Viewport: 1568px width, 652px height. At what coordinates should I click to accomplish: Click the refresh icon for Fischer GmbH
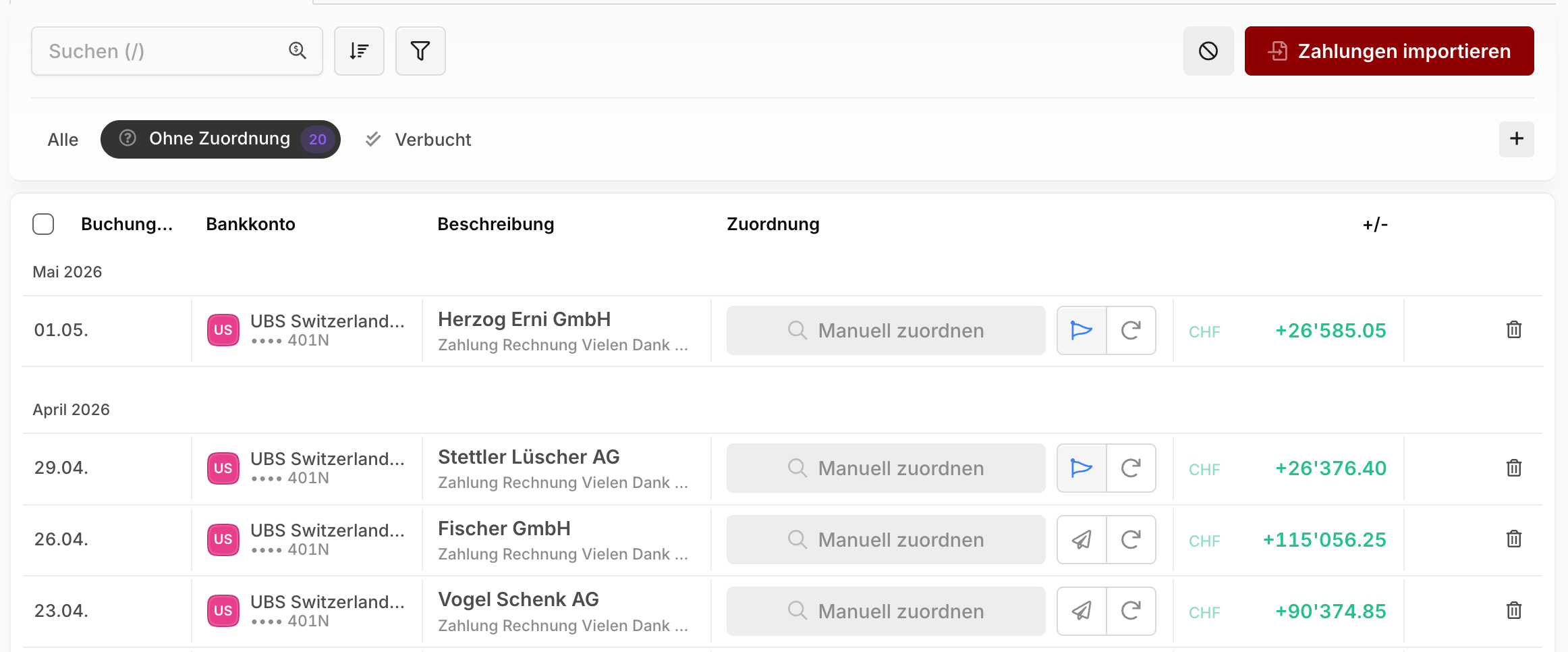[x=1131, y=540]
